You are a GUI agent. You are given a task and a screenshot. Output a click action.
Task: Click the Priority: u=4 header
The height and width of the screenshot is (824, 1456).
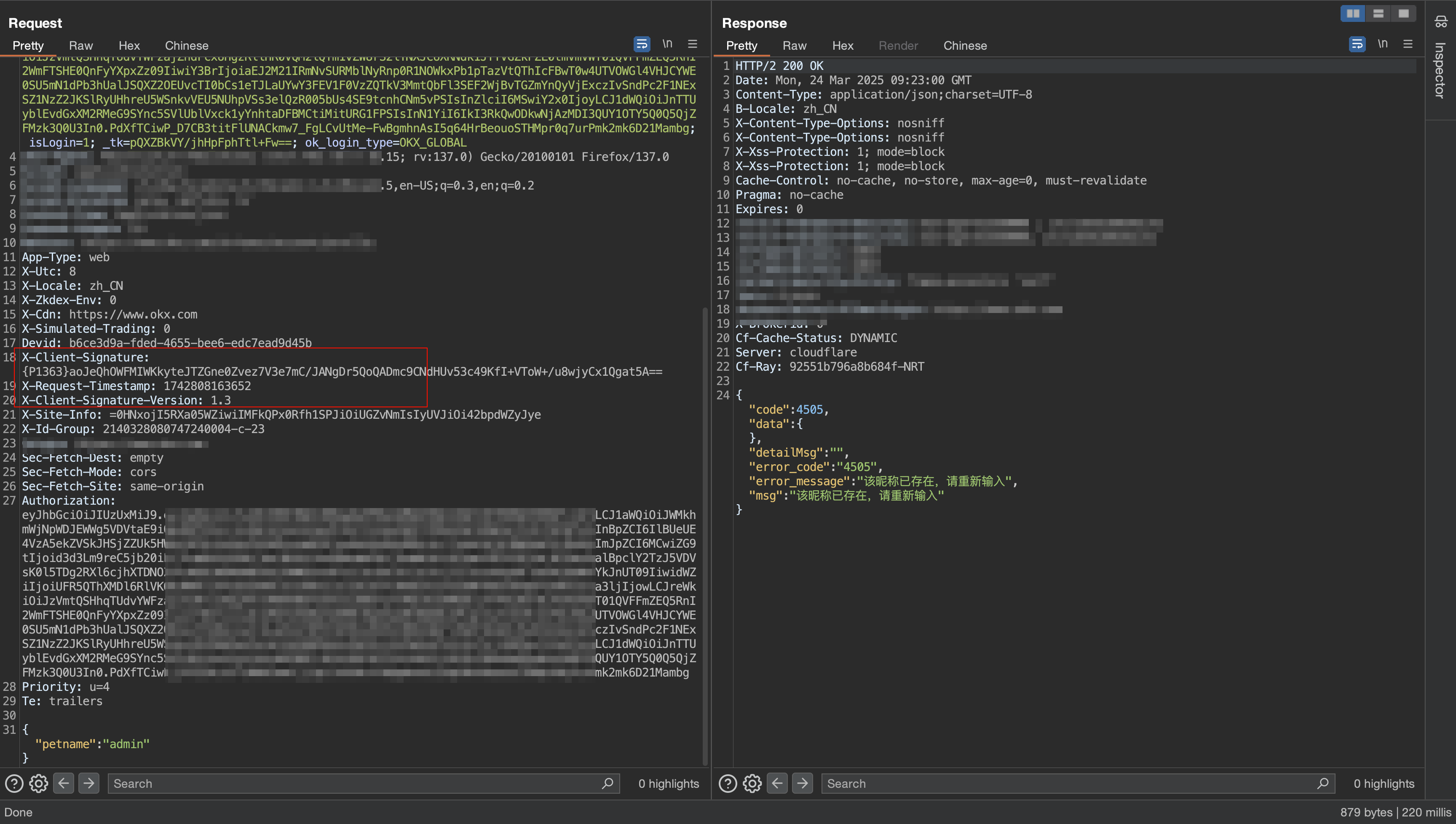click(x=66, y=687)
